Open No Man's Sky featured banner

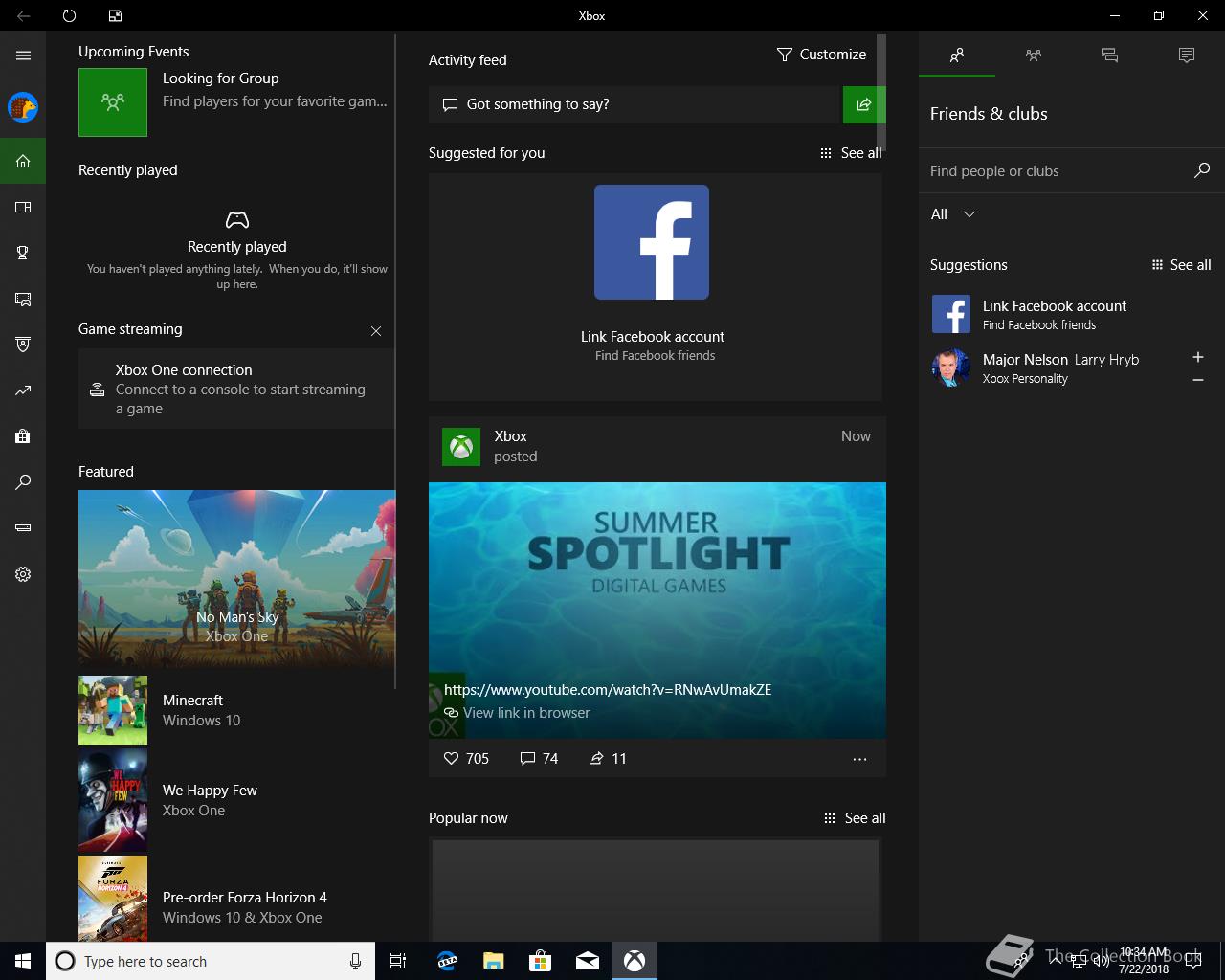[236, 577]
